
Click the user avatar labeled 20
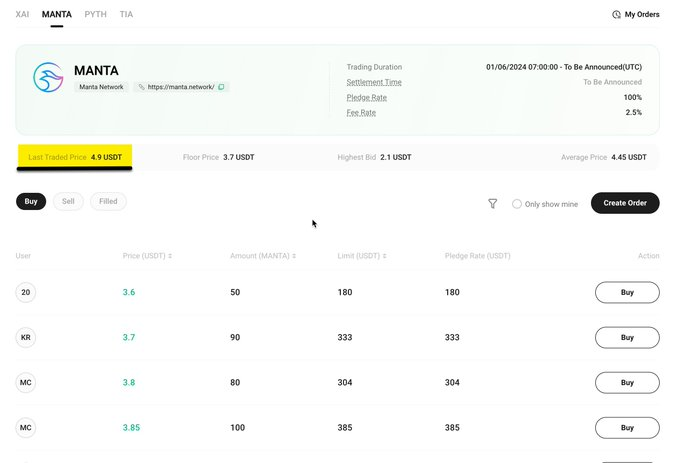click(26, 292)
